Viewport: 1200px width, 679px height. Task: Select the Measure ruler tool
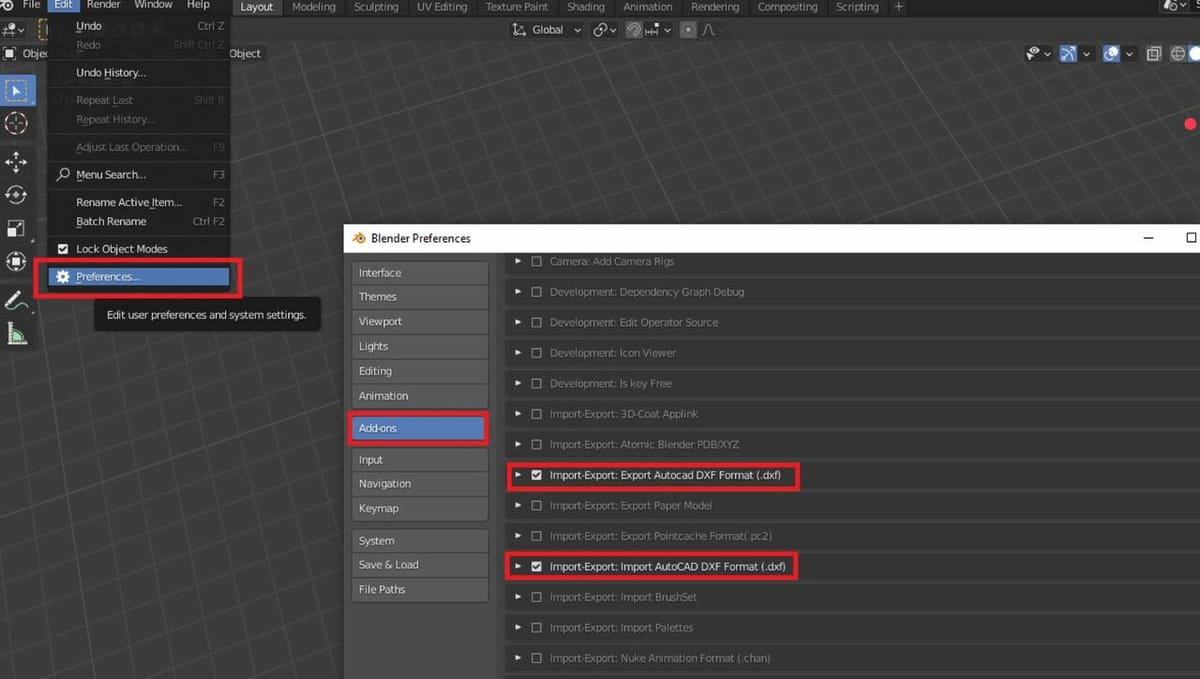[x=16, y=334]
